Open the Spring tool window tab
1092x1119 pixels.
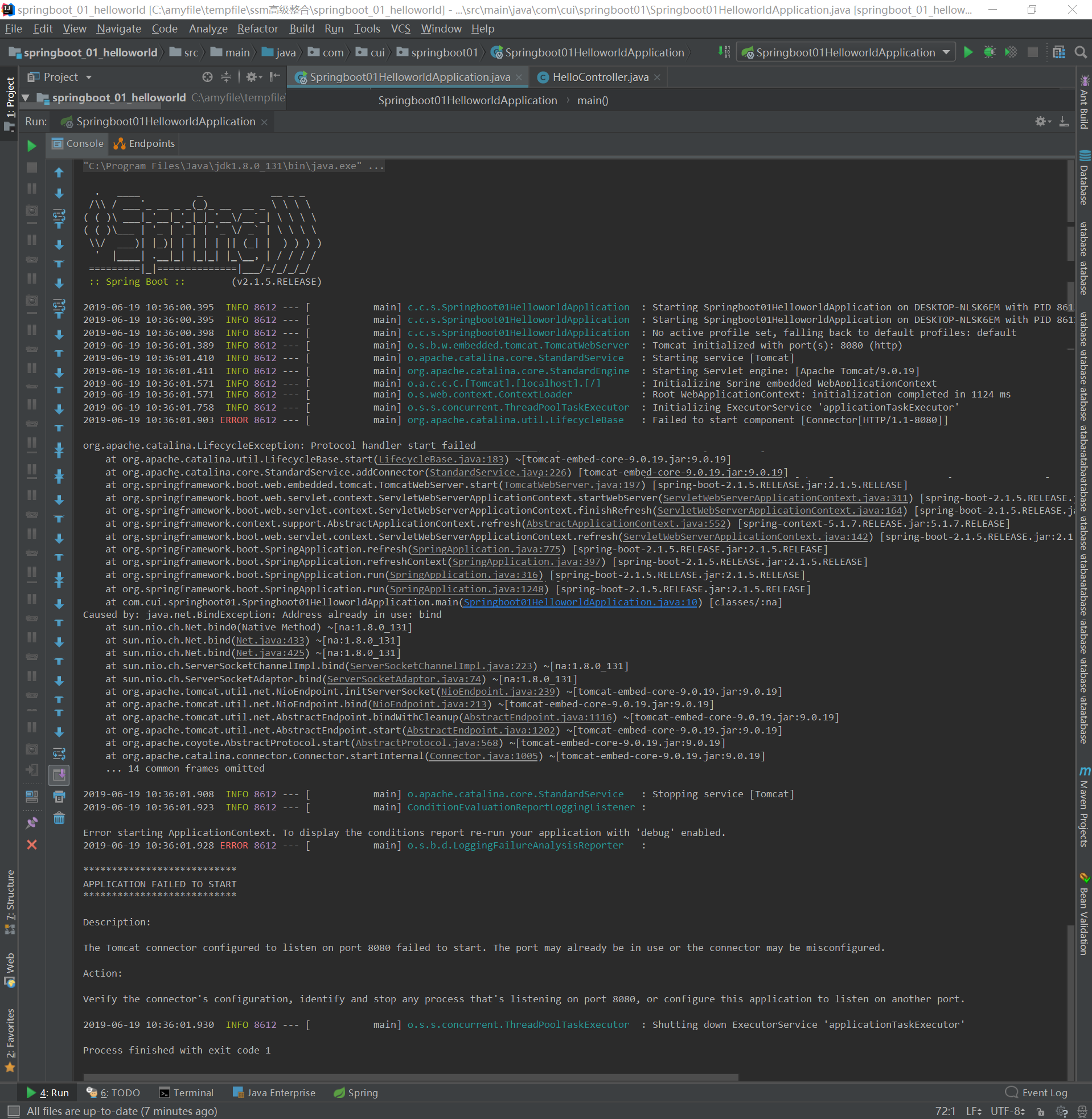356,1093
